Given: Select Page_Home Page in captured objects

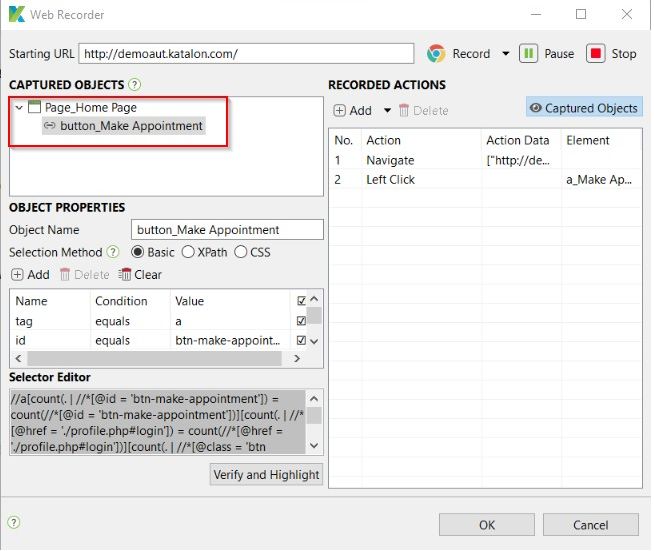Looking at the screenshot, I should pyautogui.click(x=91, y=108).
